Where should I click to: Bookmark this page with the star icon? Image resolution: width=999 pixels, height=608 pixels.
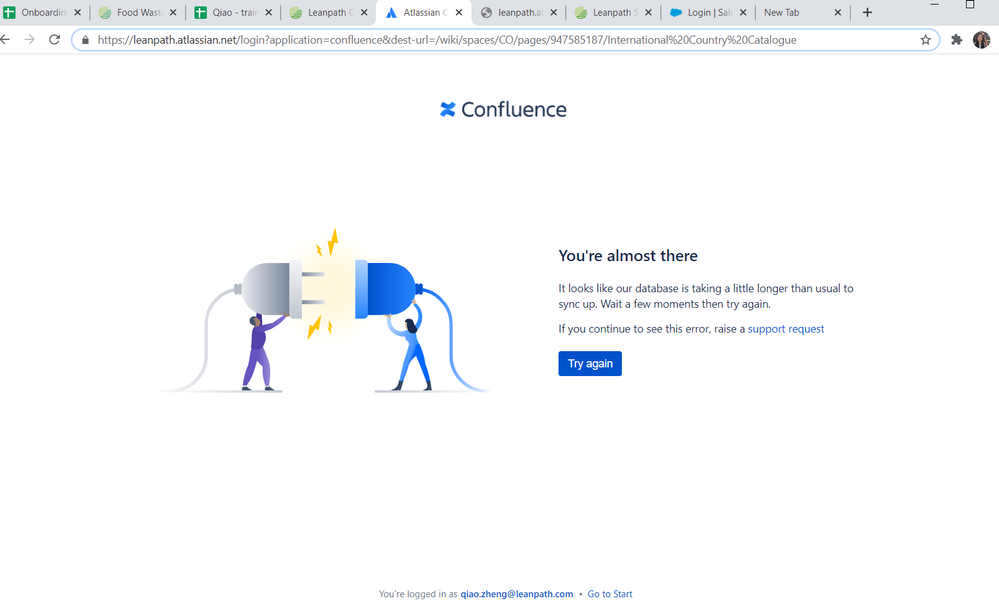point(926,40)
